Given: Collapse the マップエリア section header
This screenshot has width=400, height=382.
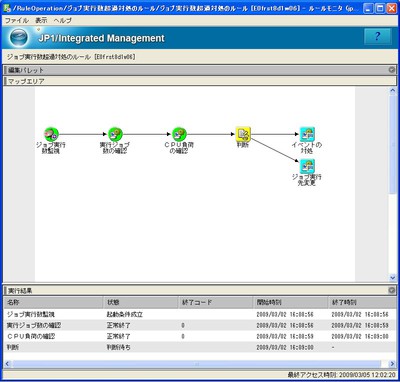Looking at the screenshot, I should 200,81.
